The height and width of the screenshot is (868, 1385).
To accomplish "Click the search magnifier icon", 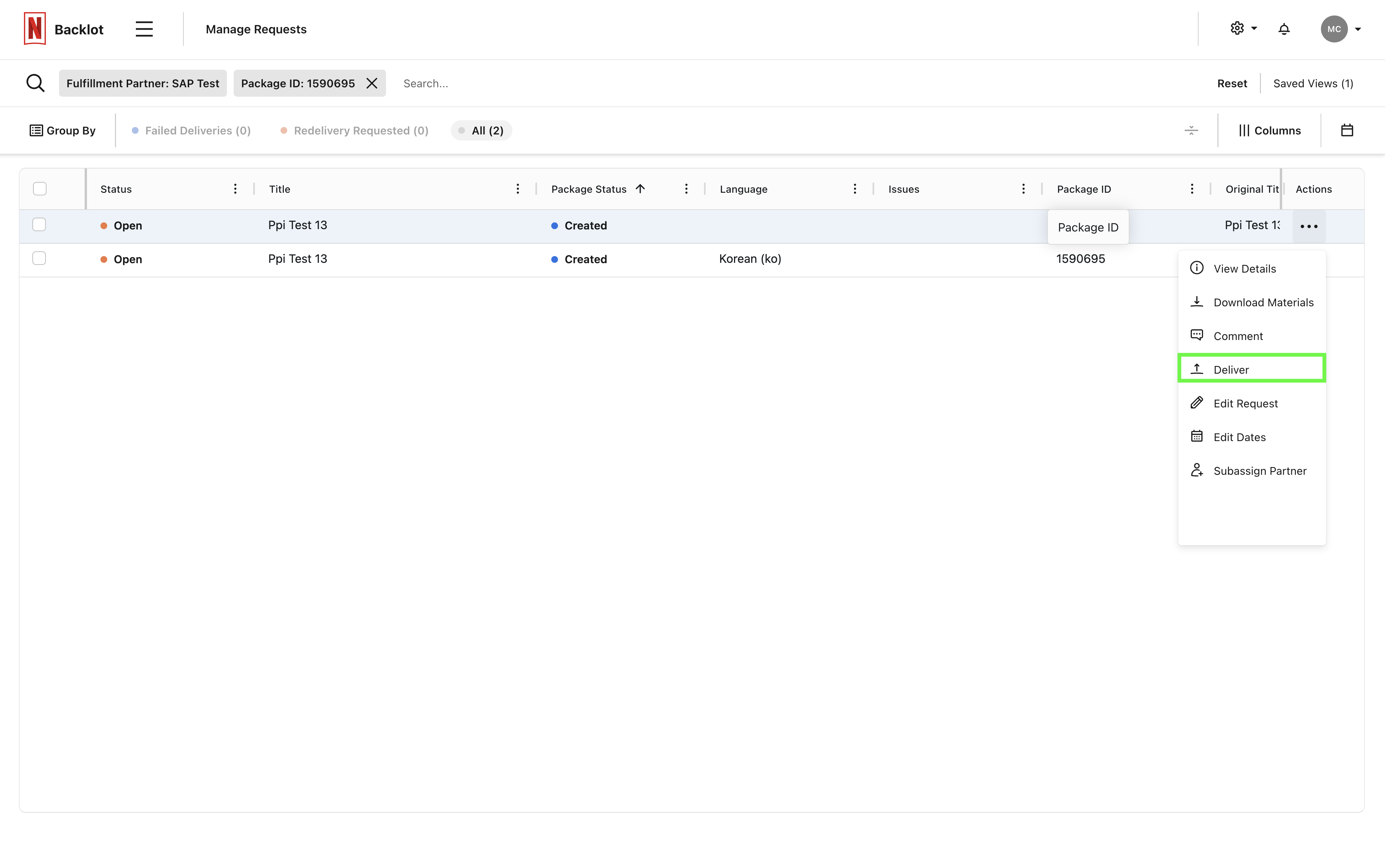I will (x=35, y=83).
